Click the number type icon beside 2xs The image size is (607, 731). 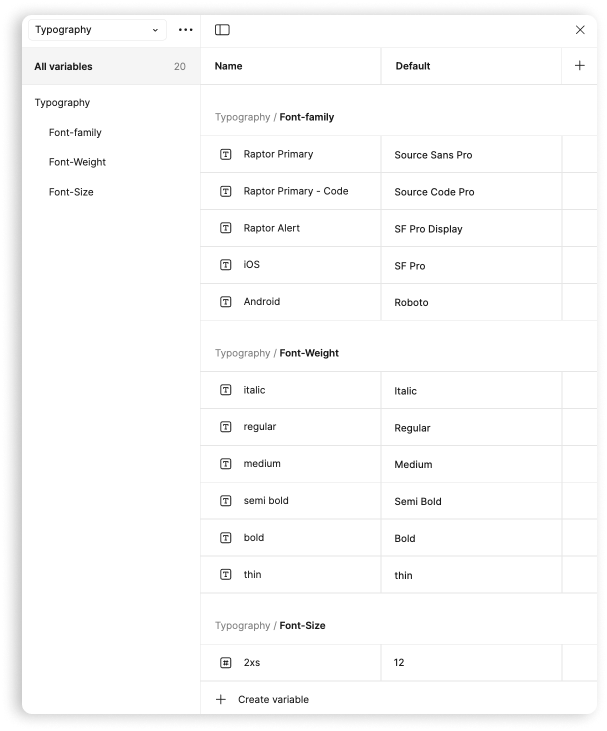225,662
